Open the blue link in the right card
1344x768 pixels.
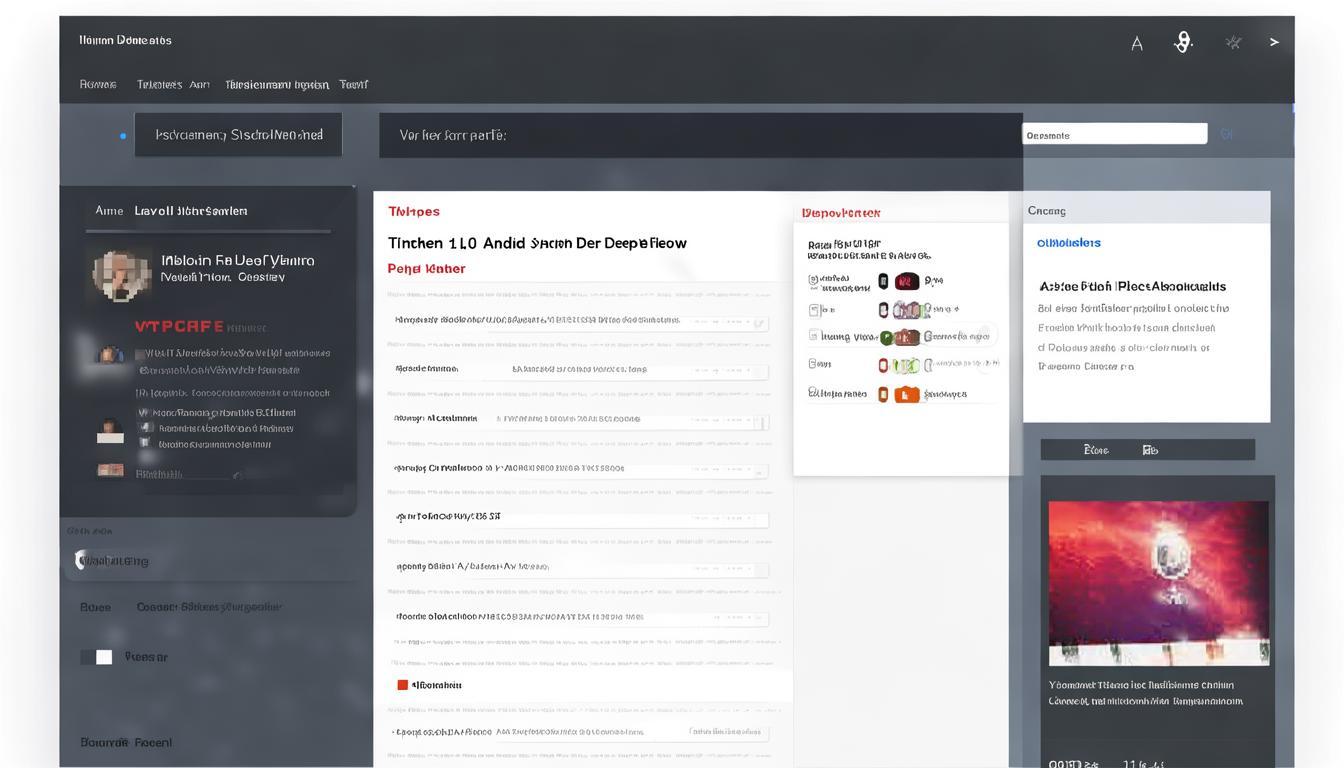tap(1068, 243)
